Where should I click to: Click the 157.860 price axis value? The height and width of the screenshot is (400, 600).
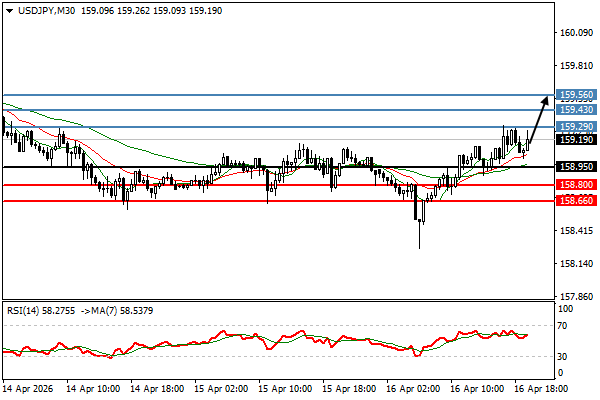575,297
